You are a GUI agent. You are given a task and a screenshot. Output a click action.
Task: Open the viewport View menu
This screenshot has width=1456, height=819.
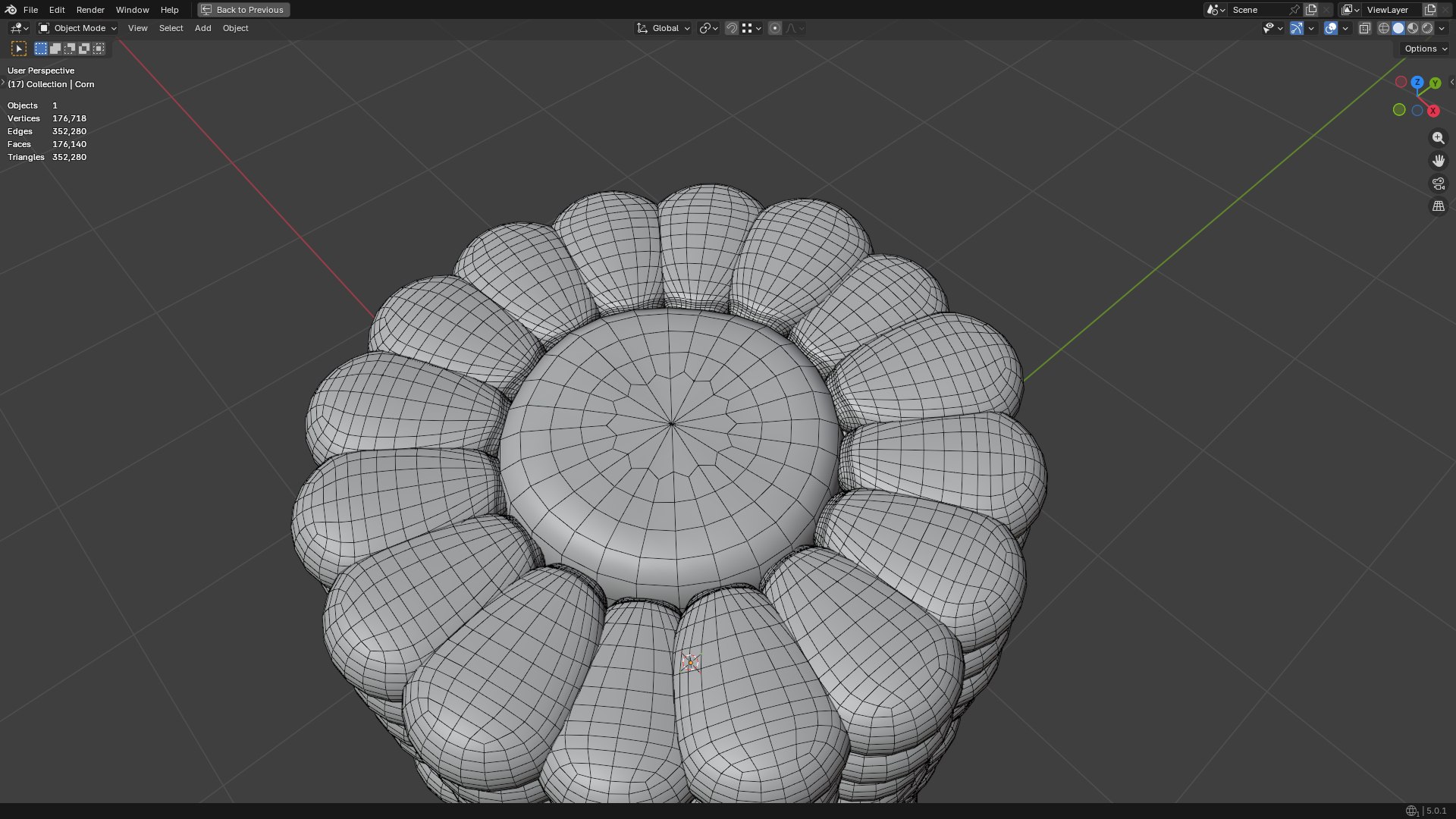tap(137, 28)
